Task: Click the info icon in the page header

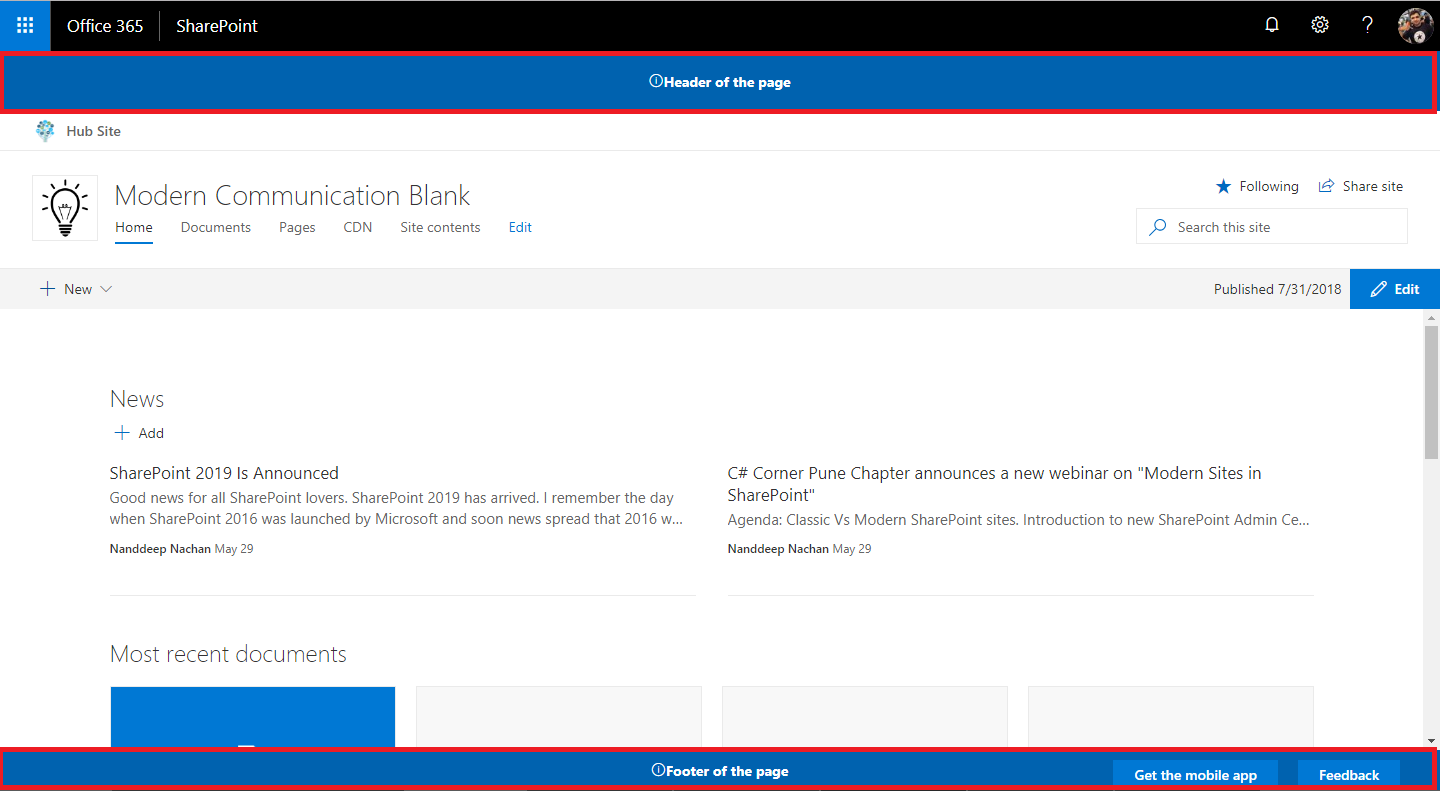Action: (x=656, y=82)
